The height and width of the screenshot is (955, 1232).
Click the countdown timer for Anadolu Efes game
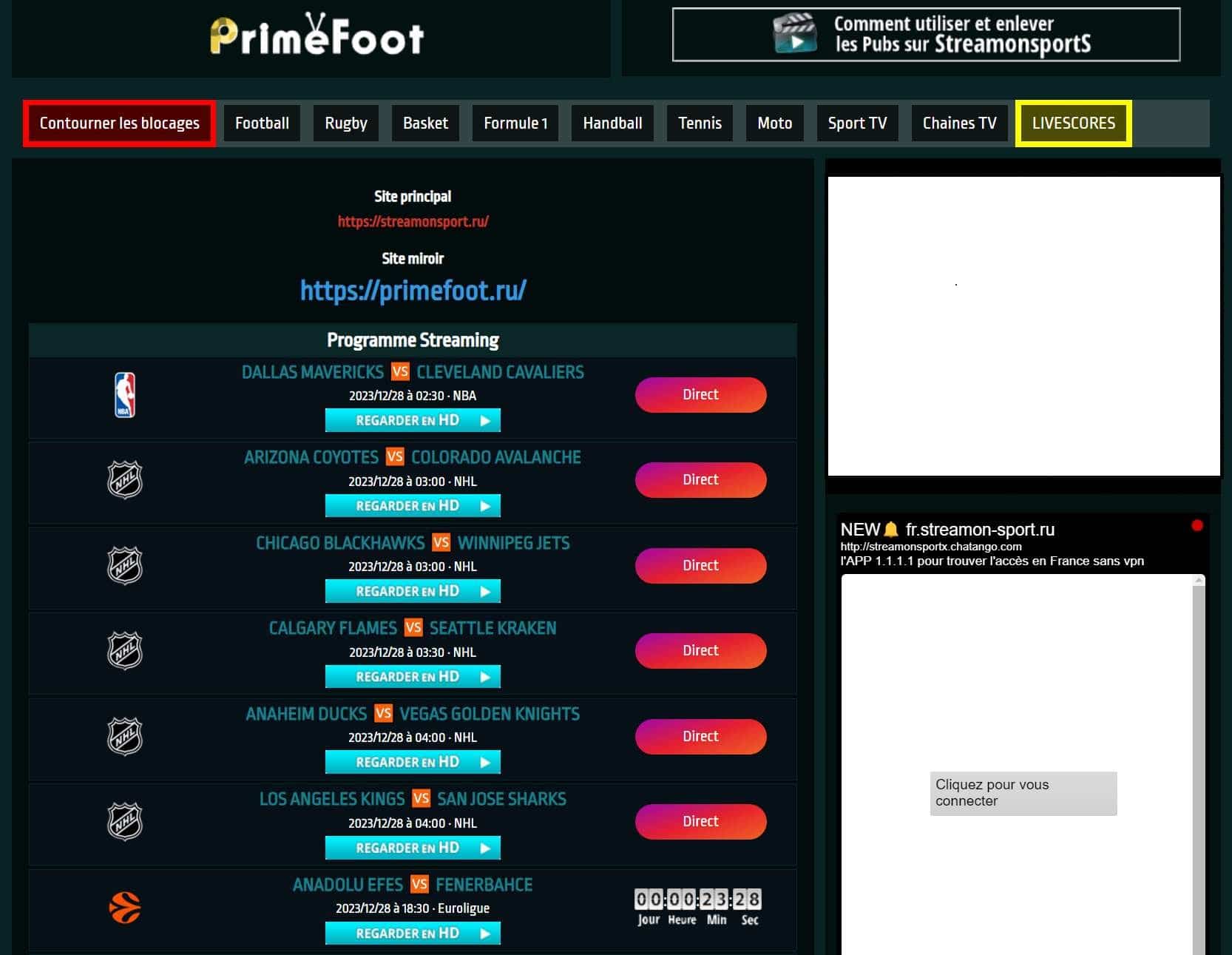[x=698, y=907]
